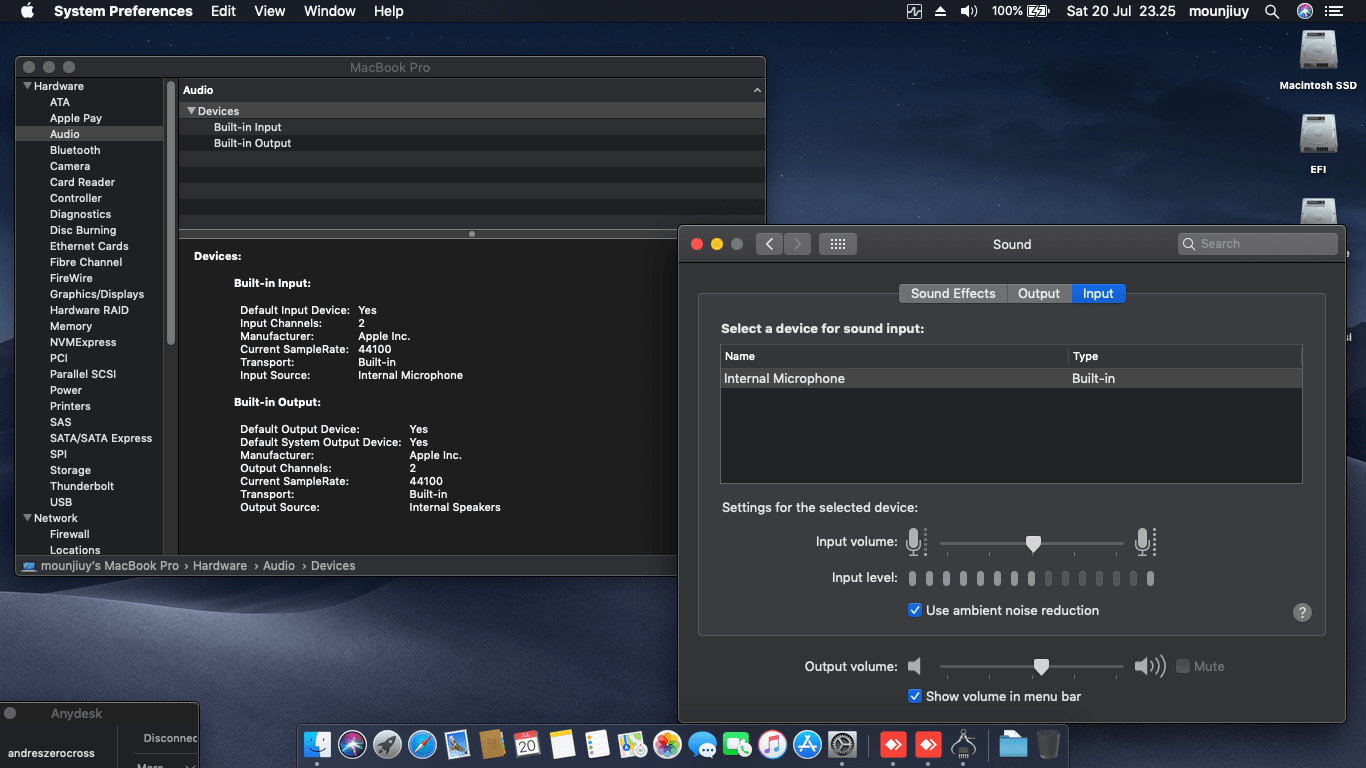Adjust the Input volume slider
Image resolution: width=1366 pixels, height=768 pixels.
tap(1032, 543)
